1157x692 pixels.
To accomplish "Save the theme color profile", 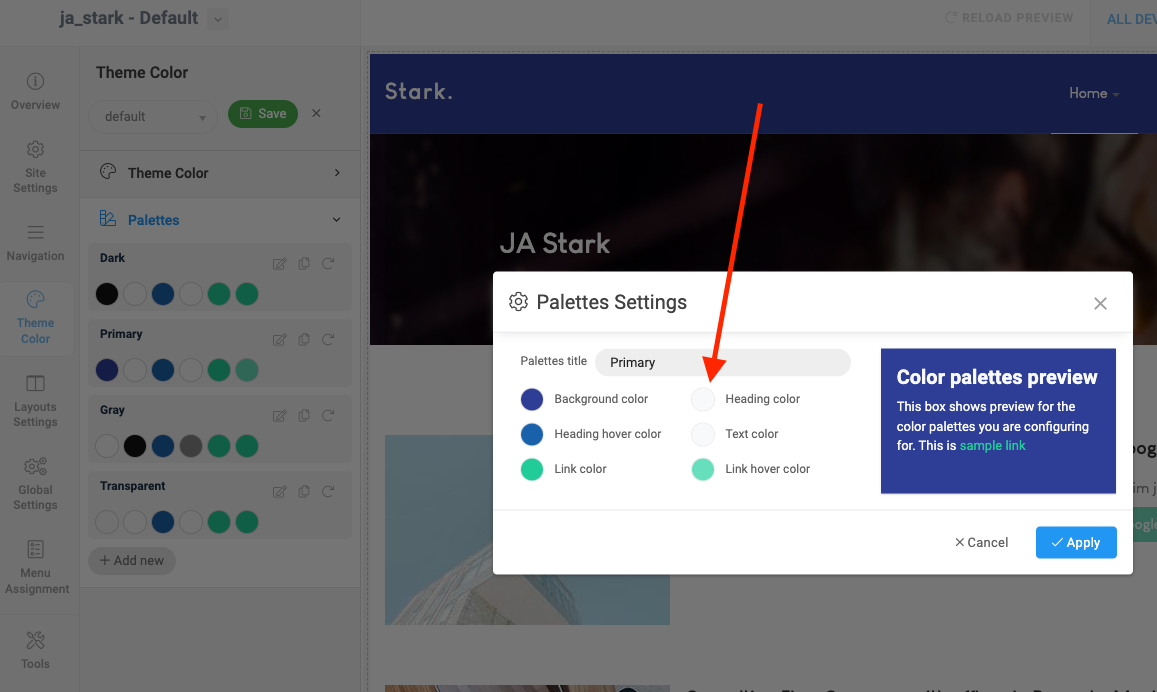I will click(263, 114).
